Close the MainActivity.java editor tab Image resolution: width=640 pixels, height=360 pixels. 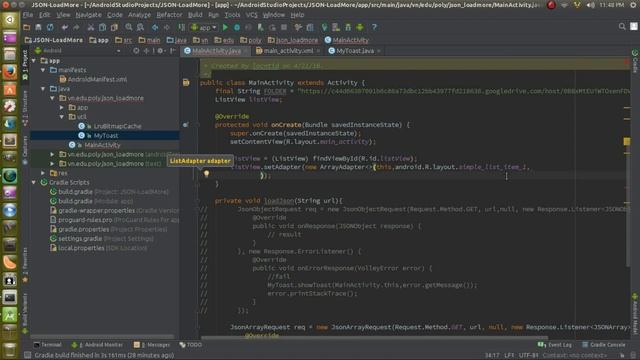245,51
